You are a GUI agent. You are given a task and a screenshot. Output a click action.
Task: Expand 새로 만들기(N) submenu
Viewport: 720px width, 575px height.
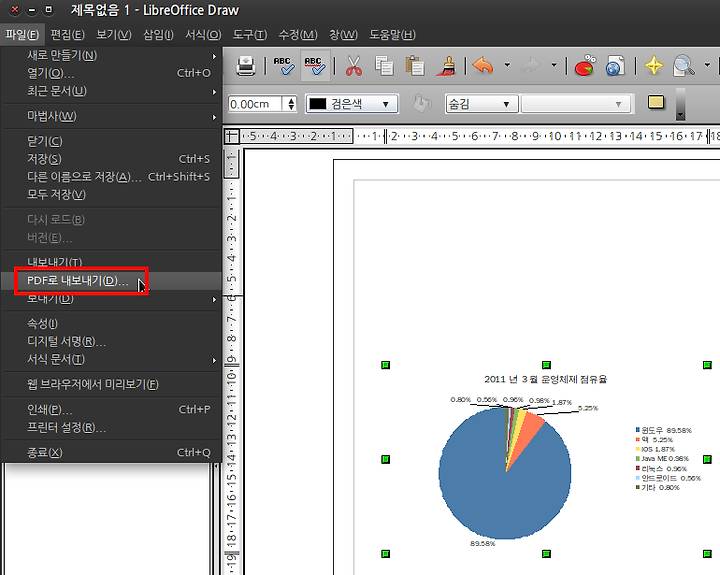pos(111,56)
